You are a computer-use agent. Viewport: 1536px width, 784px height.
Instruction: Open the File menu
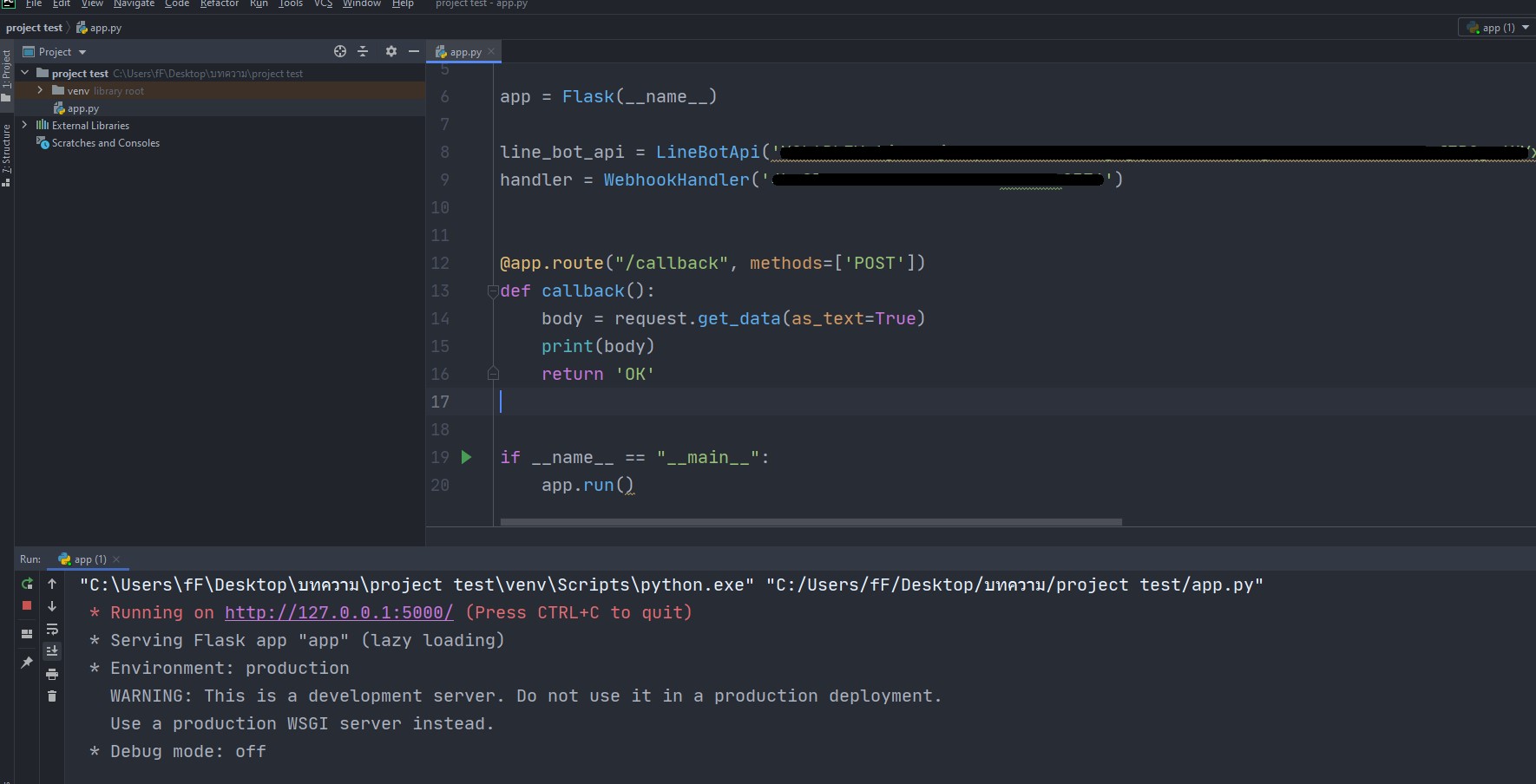tap(34, 3)
